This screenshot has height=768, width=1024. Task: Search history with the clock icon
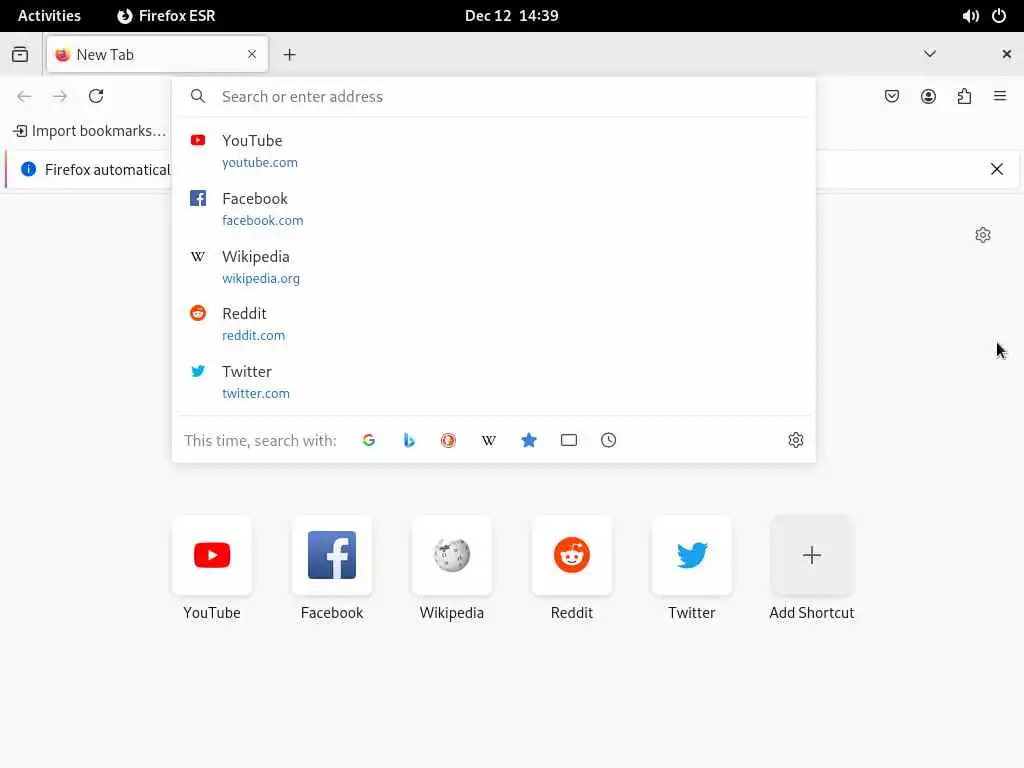[x=609, y=440]
